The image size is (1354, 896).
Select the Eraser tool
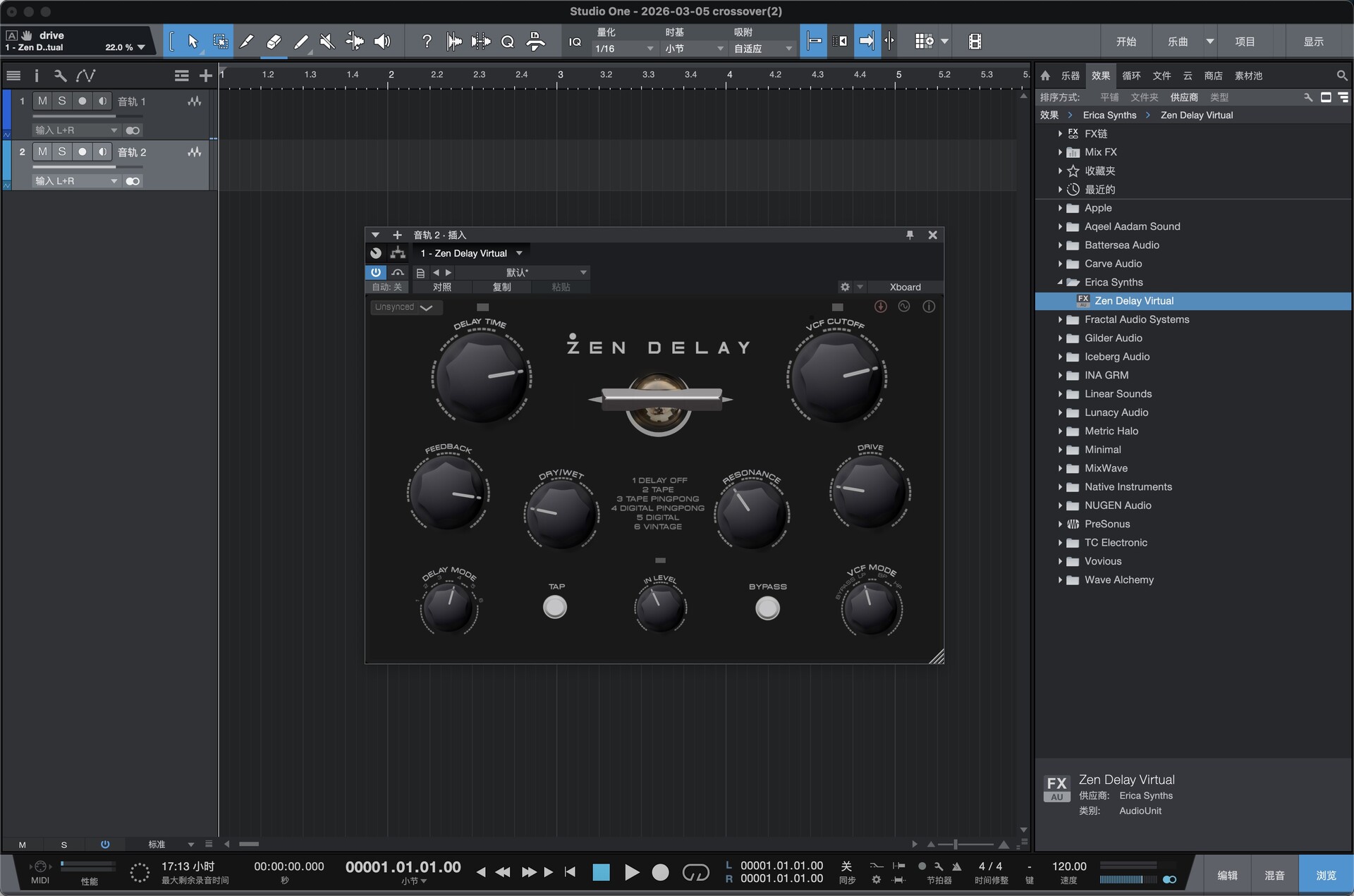(x=273, y=41)
